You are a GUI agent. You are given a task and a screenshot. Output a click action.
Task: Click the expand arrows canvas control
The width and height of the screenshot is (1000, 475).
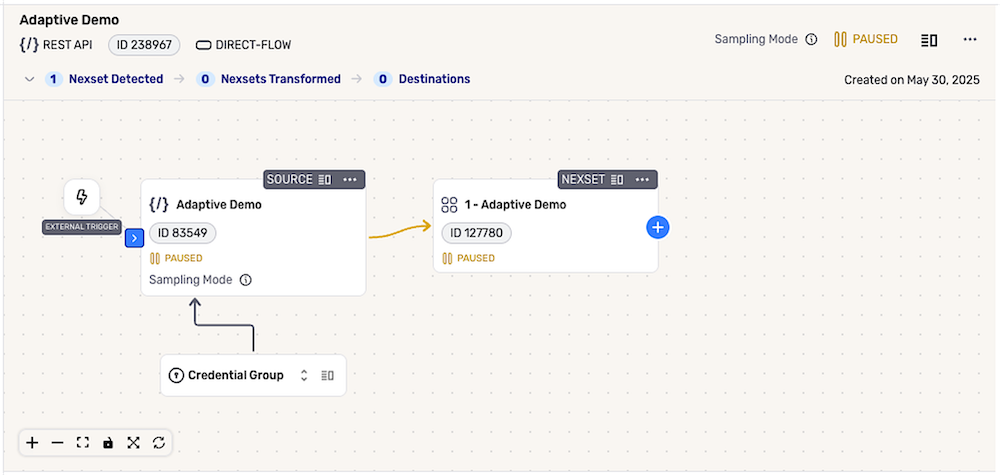(133, 442)
